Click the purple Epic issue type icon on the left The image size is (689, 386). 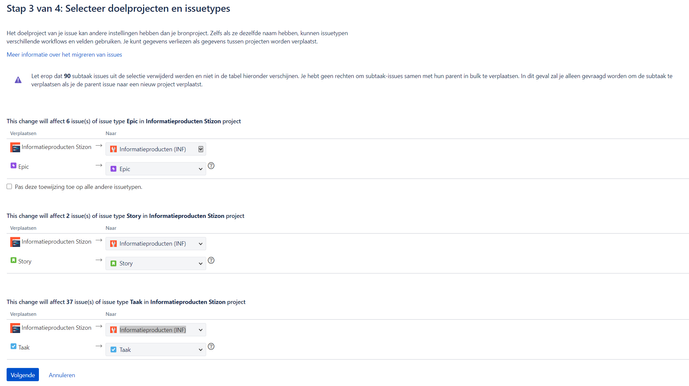14,166
